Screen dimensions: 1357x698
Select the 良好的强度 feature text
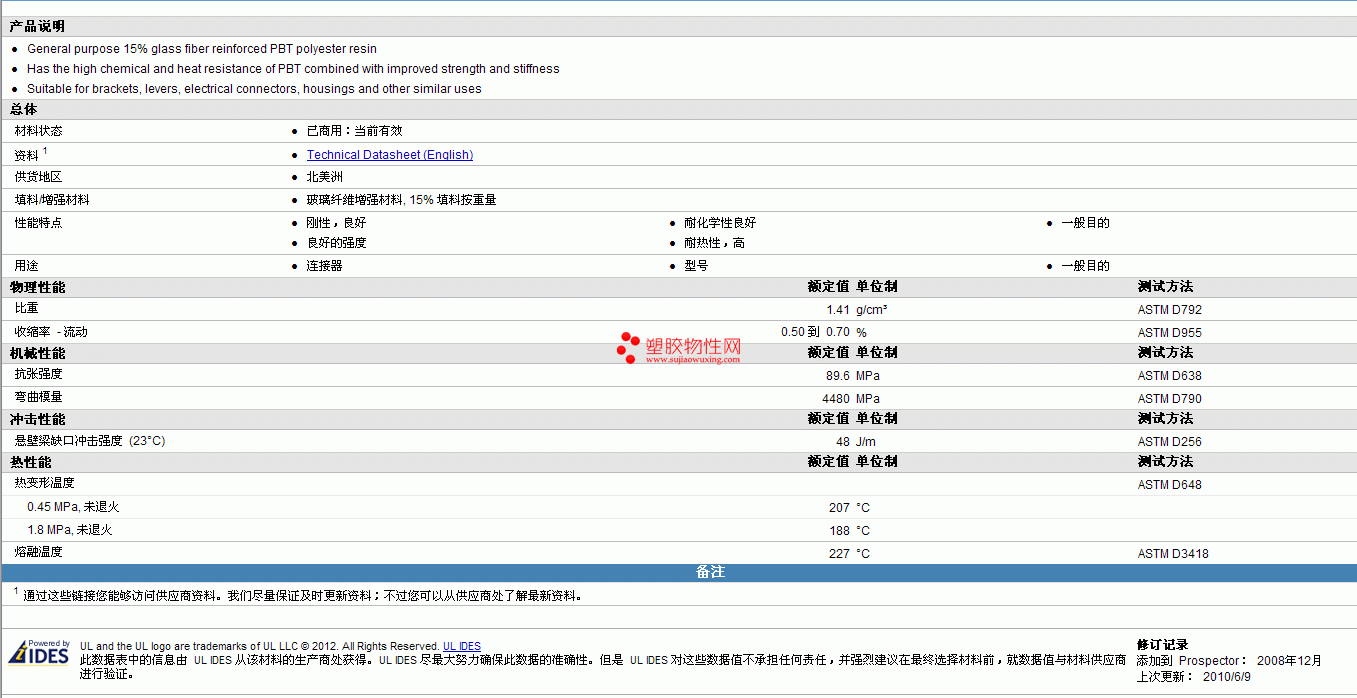(337, 243)
